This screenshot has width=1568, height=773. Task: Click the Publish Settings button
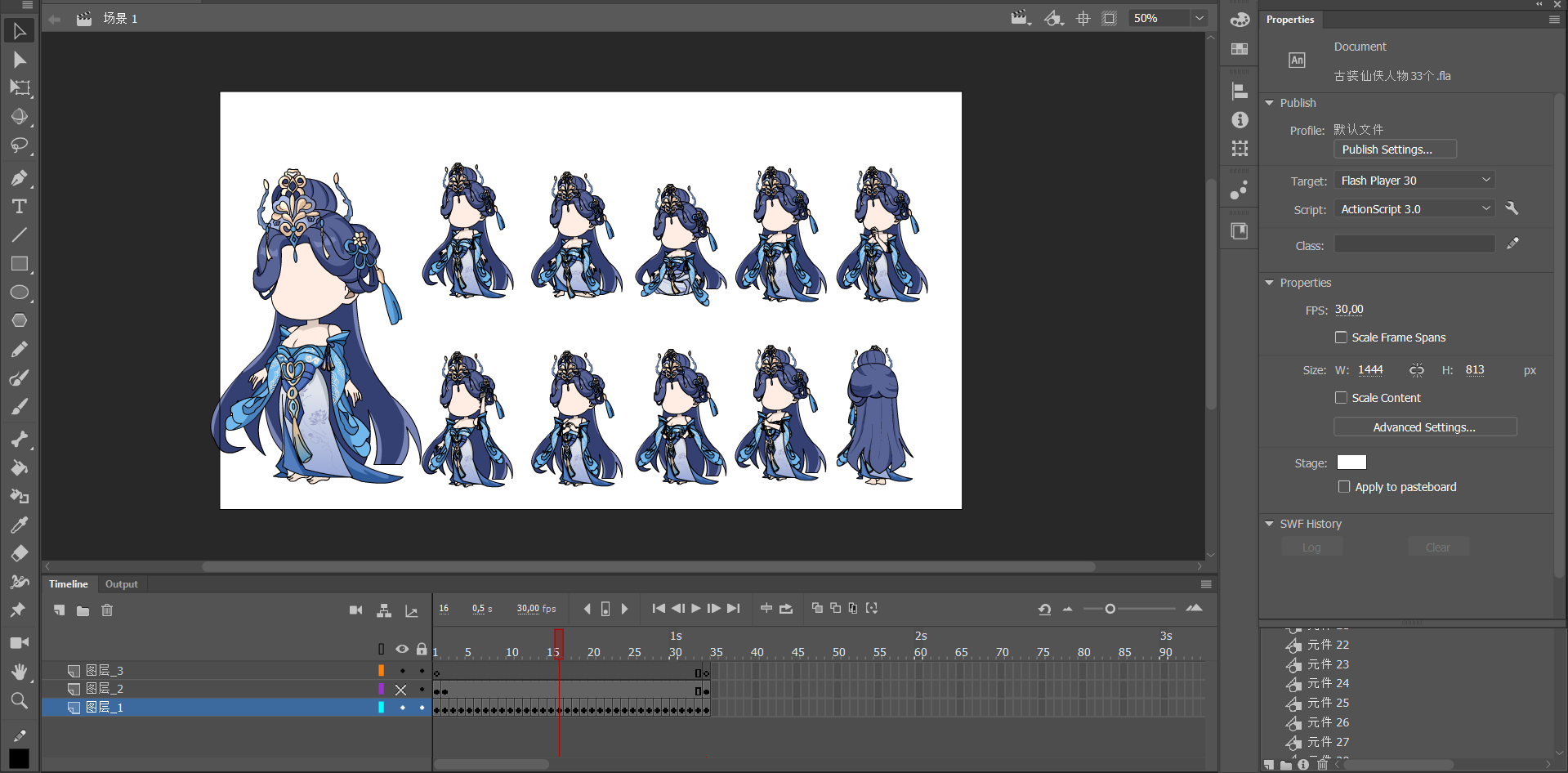tap(1395, 150)
